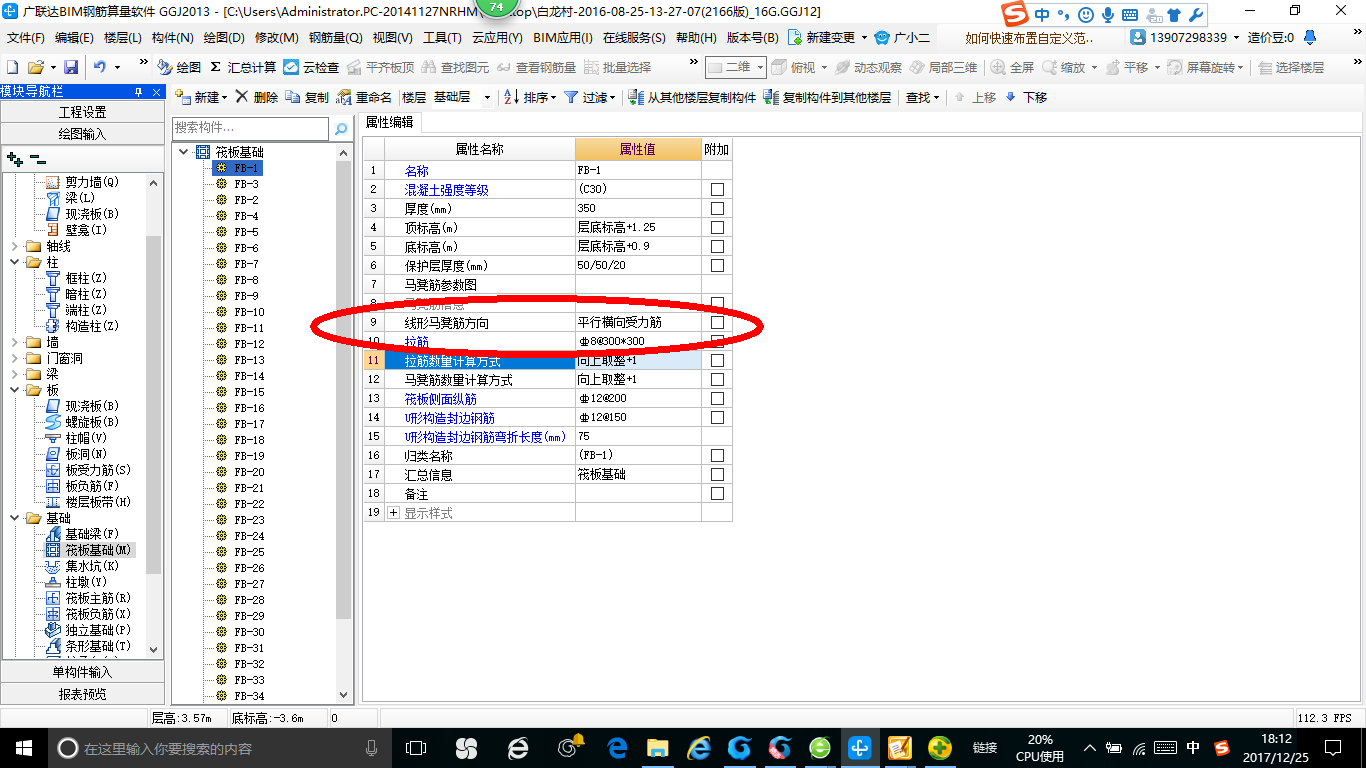
Task: Open the 构件(N) menu
Action: tap(172, 38)
